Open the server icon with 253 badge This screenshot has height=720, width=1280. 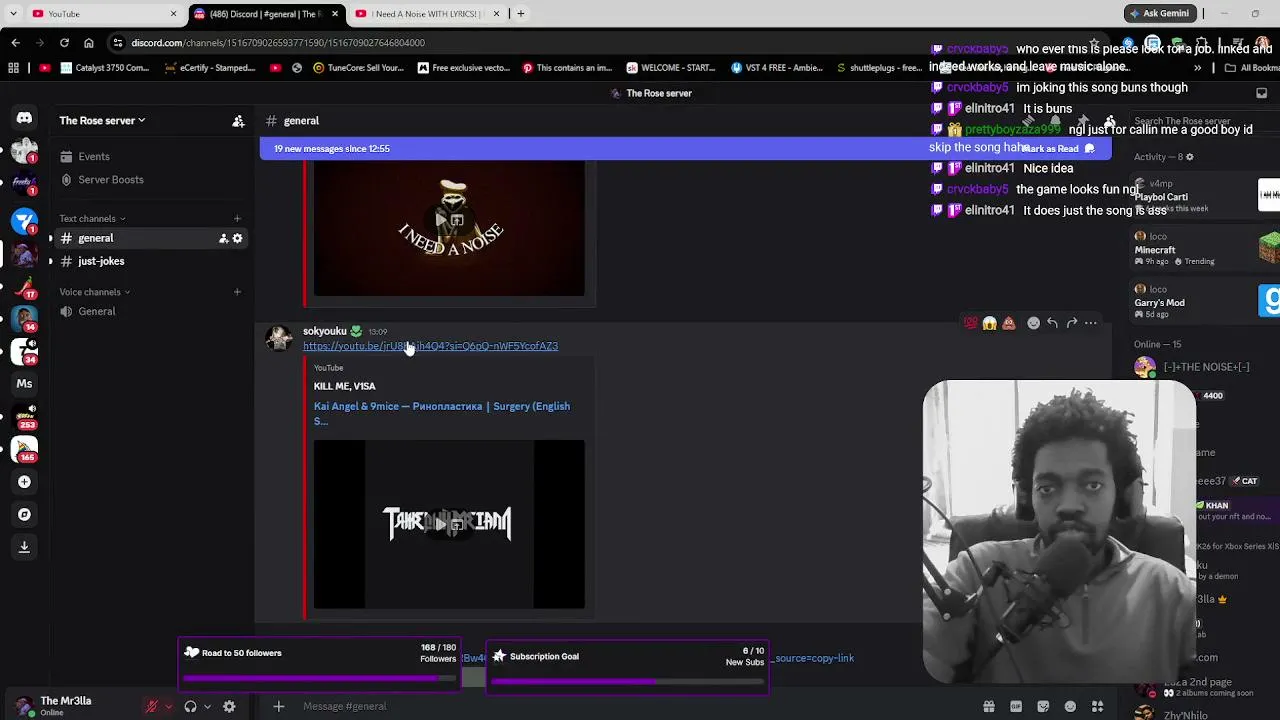[24, 416]
